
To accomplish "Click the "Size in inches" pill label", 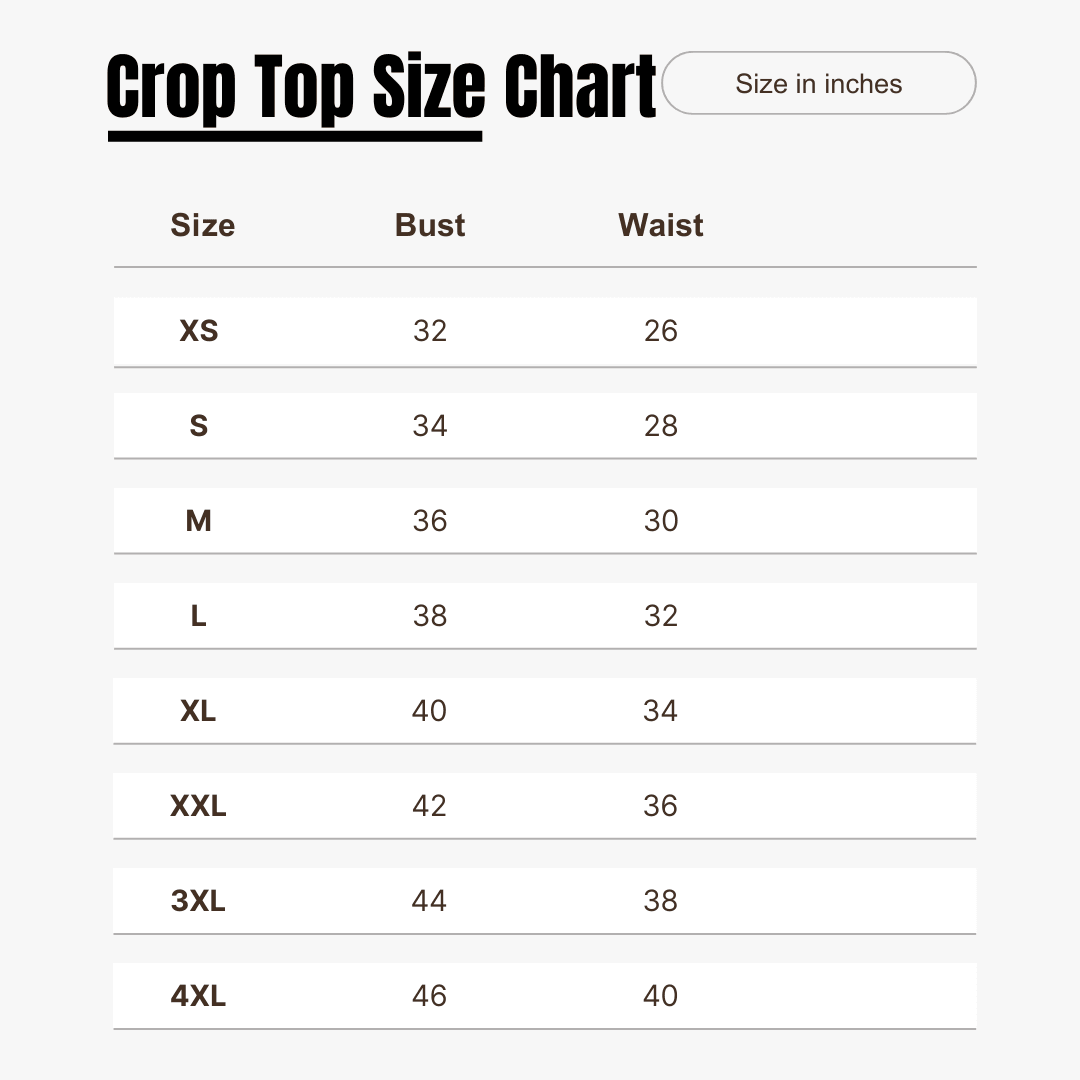I will pos(818,84).
